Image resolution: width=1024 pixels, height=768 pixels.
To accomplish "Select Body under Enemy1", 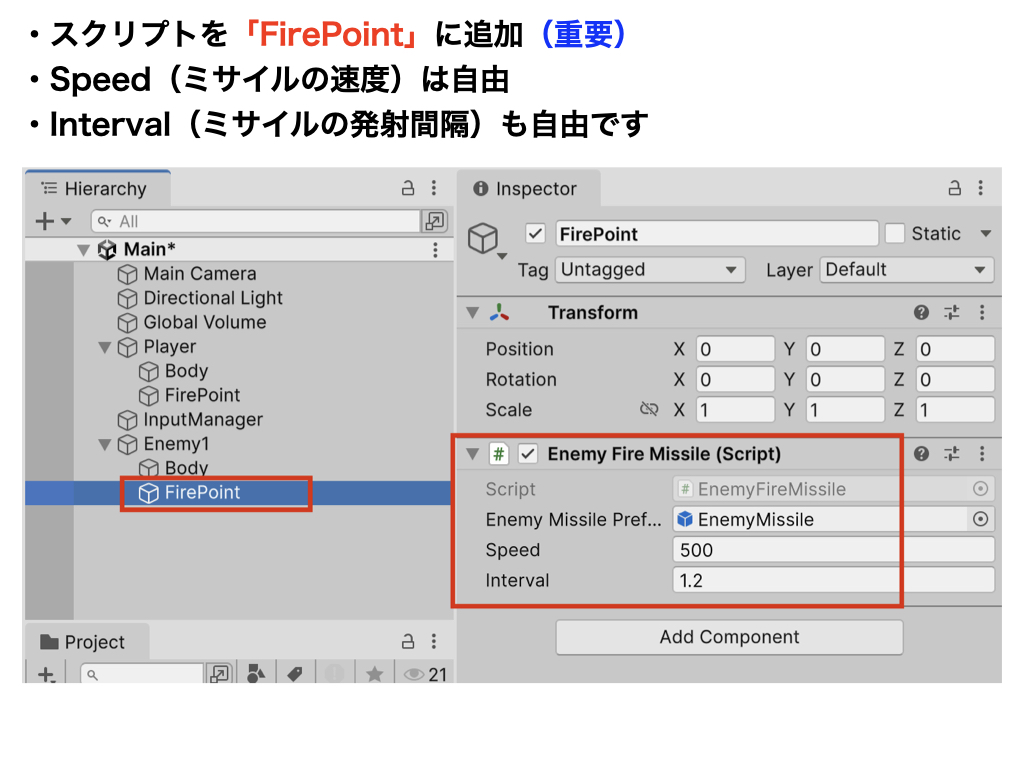I will pos(186,468).
